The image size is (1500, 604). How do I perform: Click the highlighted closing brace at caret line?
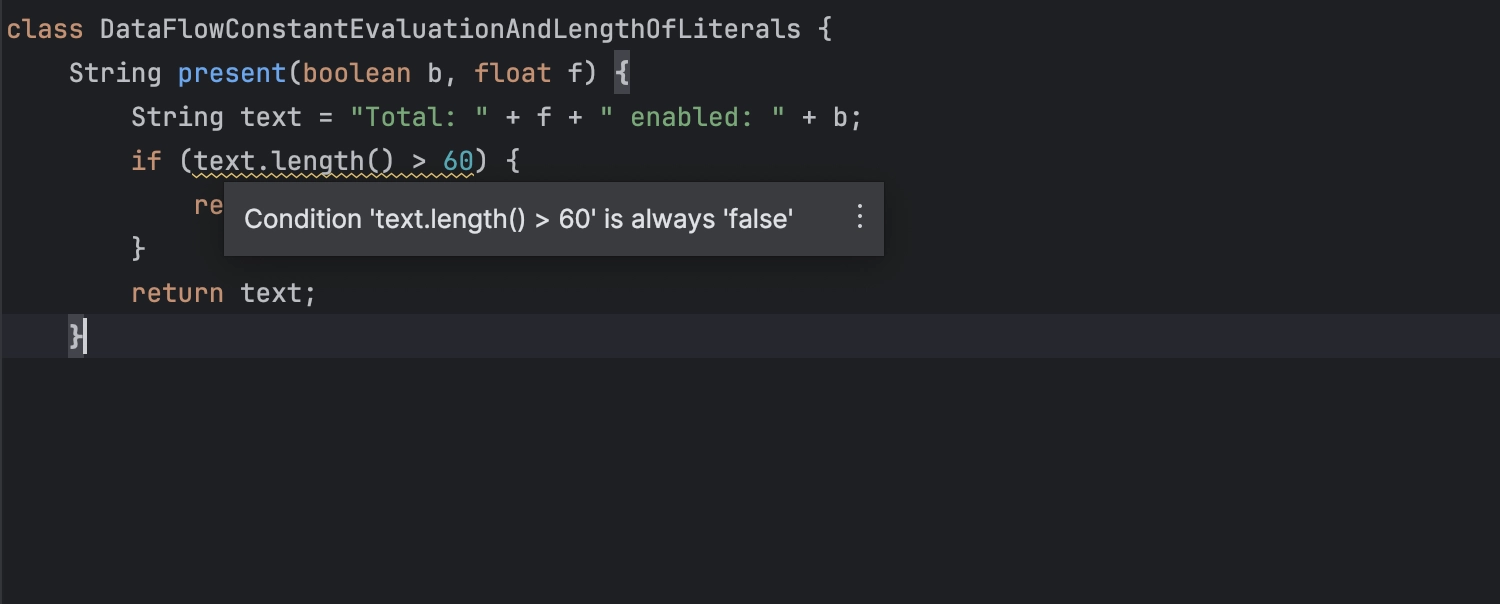click(x=76, y=336)
